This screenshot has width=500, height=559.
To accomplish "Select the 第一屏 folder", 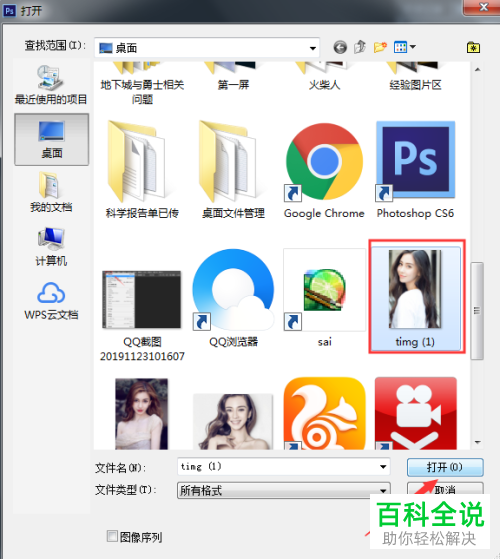I will (233, 77).
